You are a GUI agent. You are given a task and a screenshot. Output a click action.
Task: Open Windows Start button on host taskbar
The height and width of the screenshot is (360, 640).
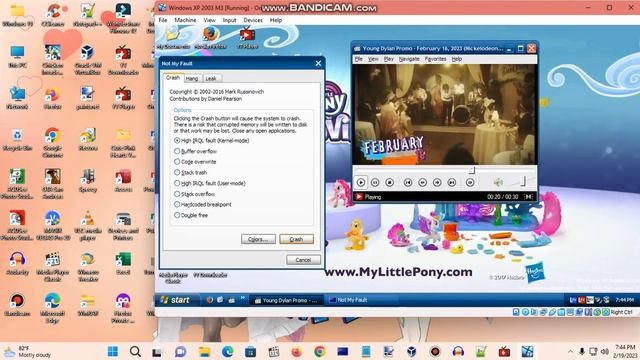[x=113, y=351]
